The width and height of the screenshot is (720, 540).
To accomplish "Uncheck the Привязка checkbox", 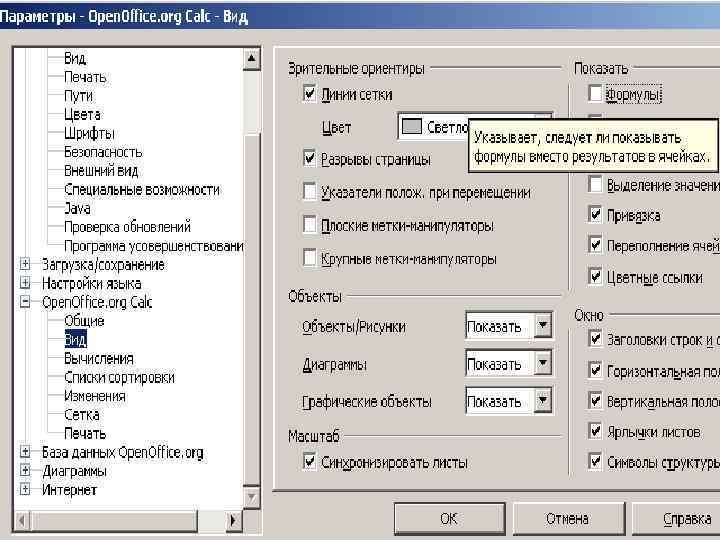I will (595, 214).
